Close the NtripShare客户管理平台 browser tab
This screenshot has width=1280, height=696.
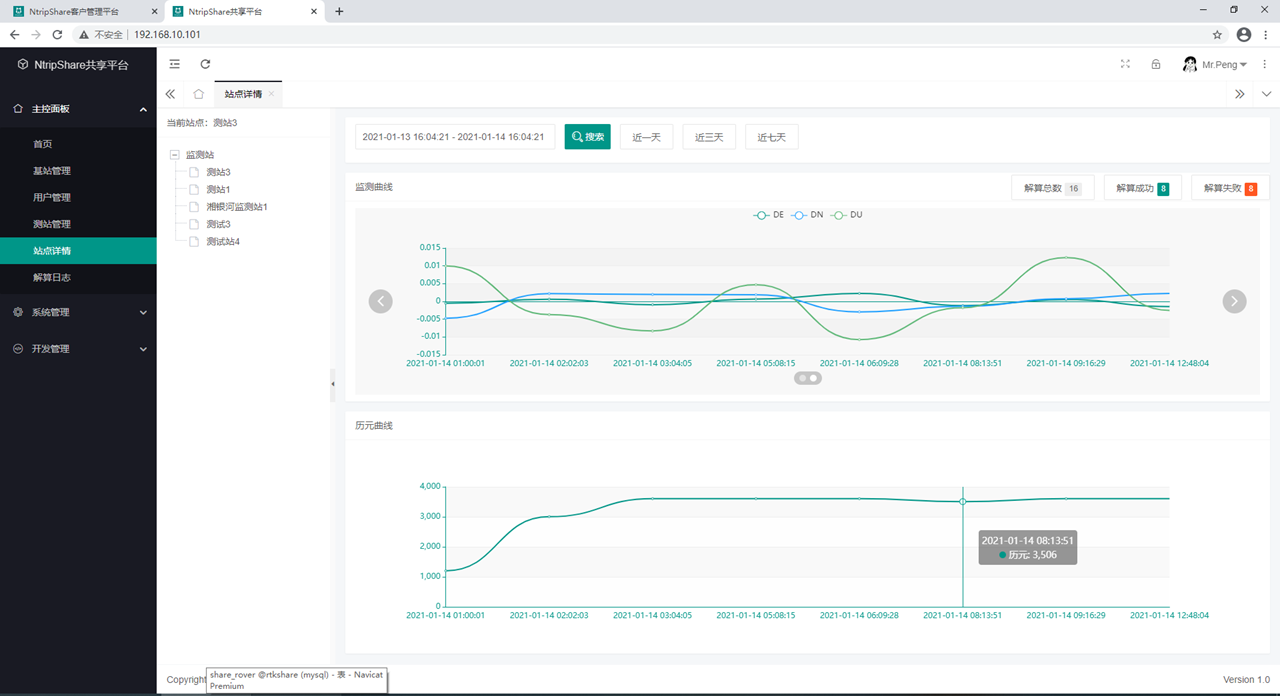click(x=152, y=11)
